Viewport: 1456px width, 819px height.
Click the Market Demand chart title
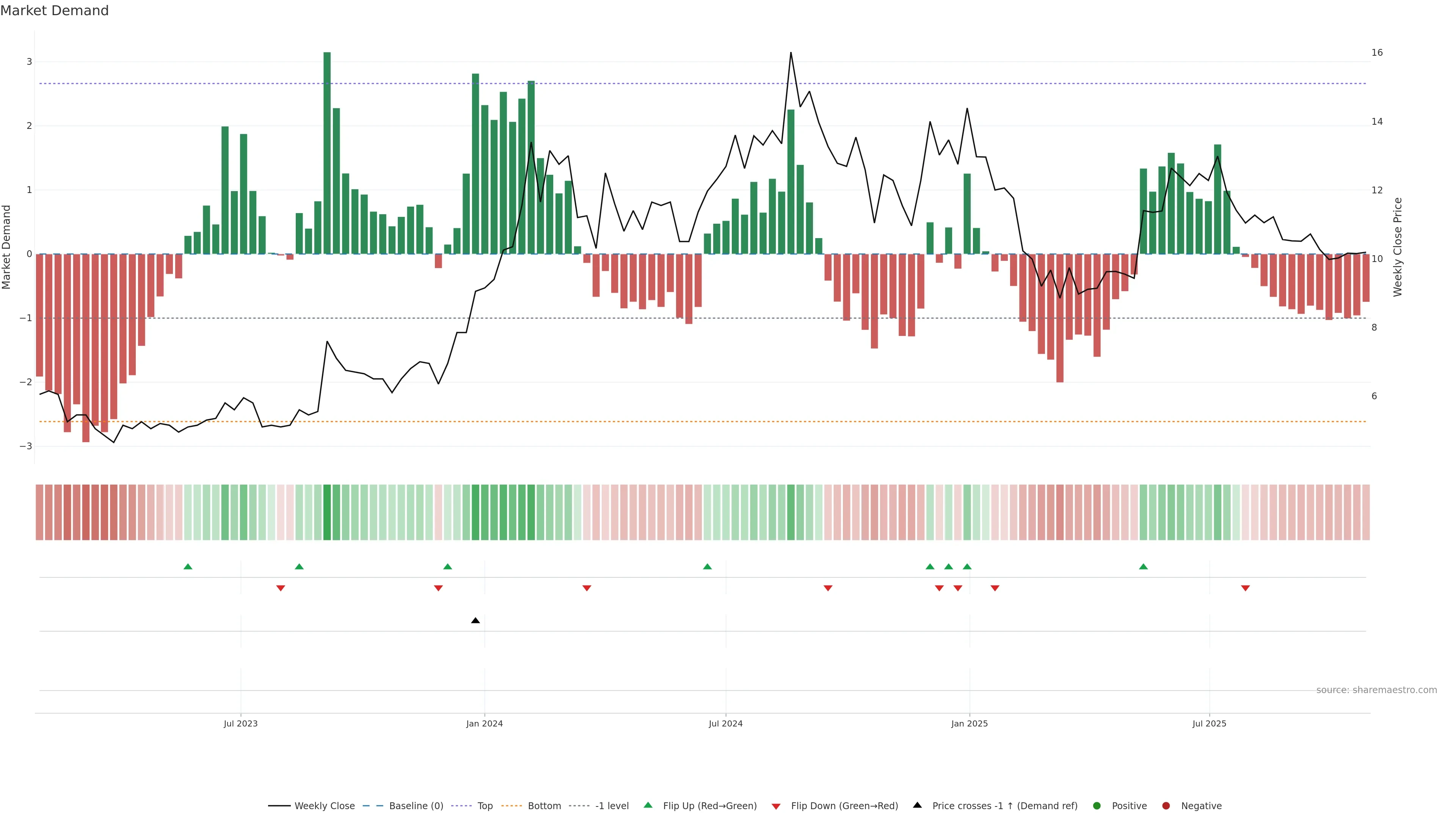54,11
